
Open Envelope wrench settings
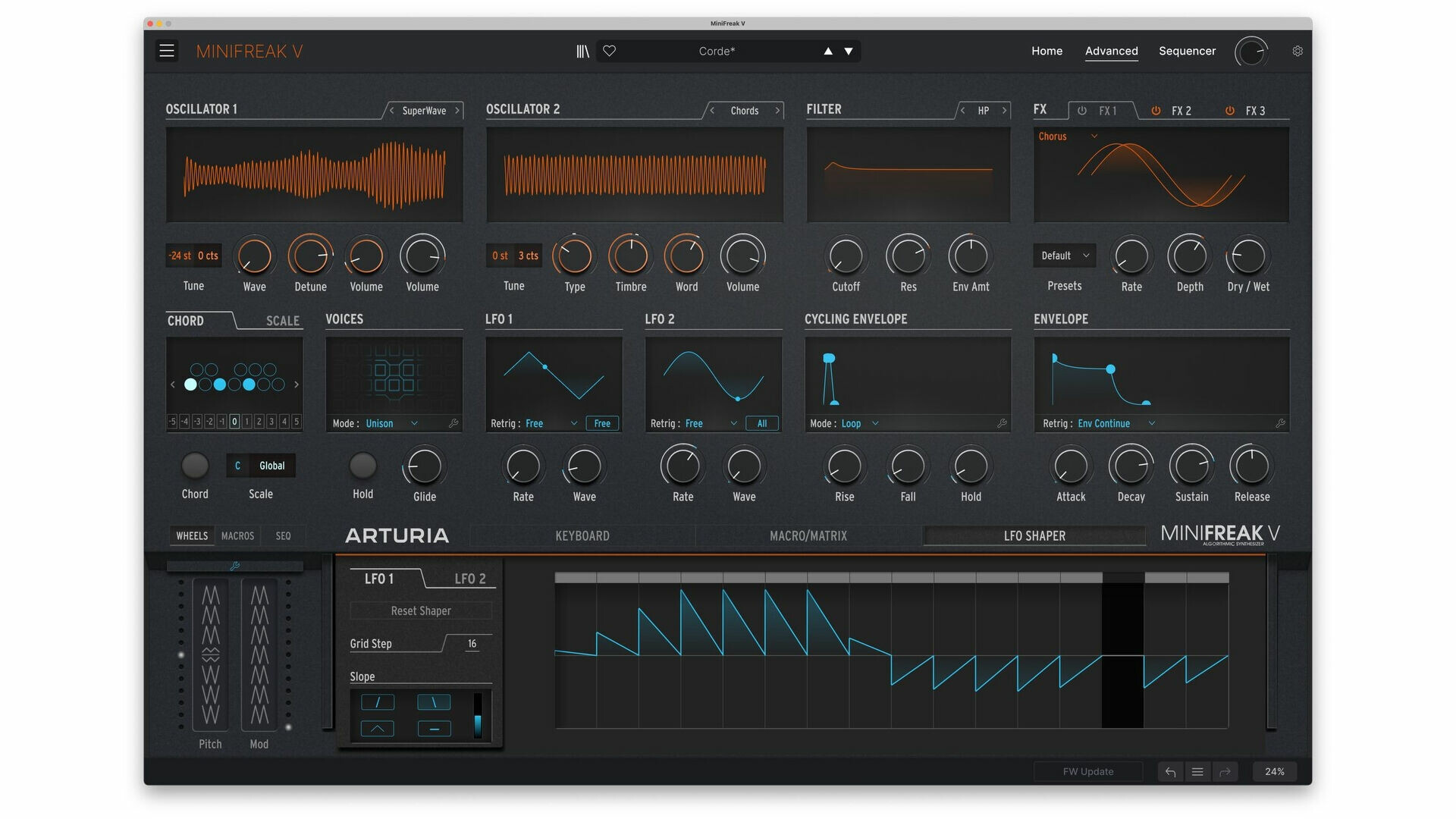(x=1280, y=424)
